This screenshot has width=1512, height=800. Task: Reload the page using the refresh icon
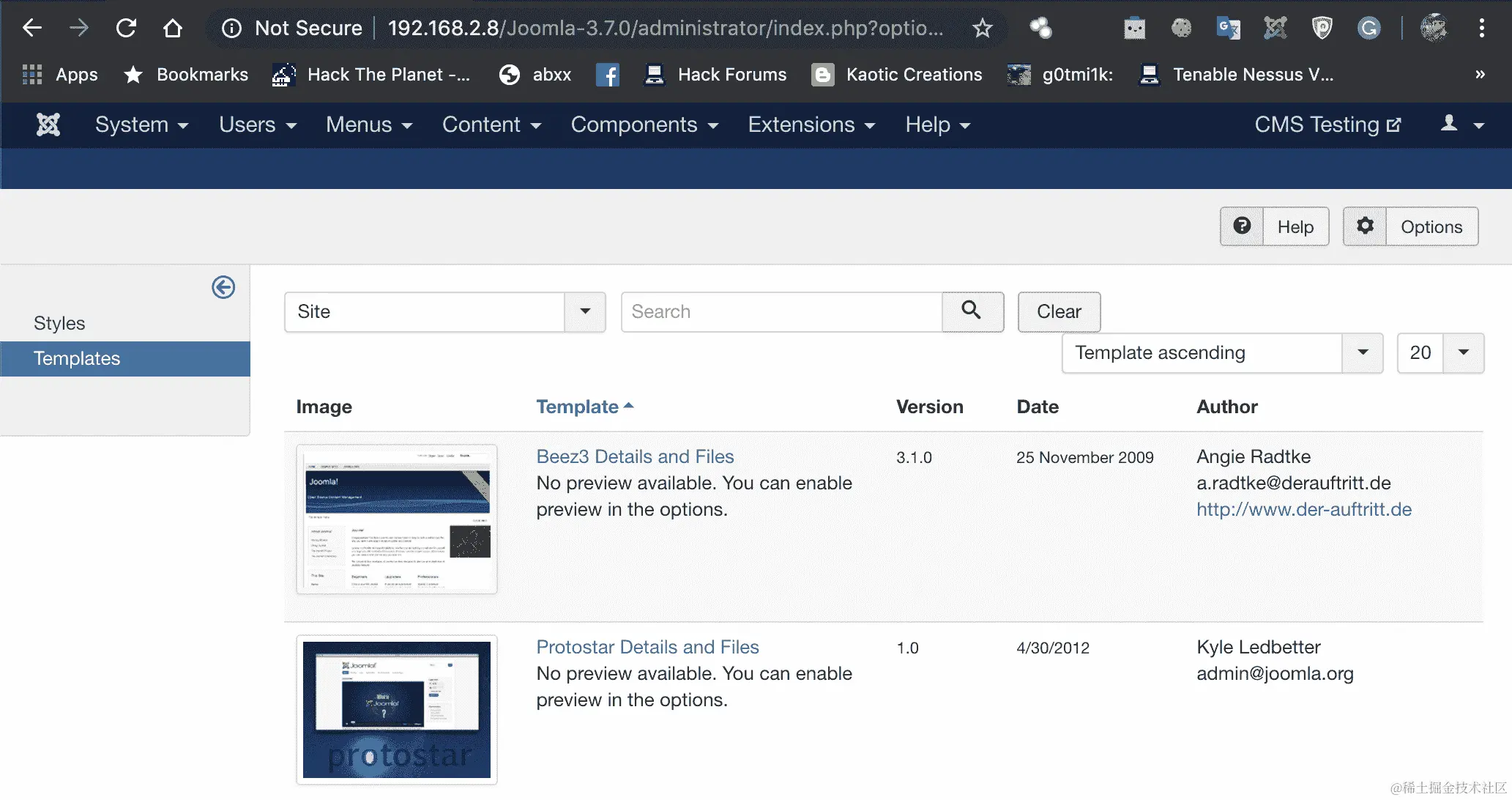coord(126,29)
